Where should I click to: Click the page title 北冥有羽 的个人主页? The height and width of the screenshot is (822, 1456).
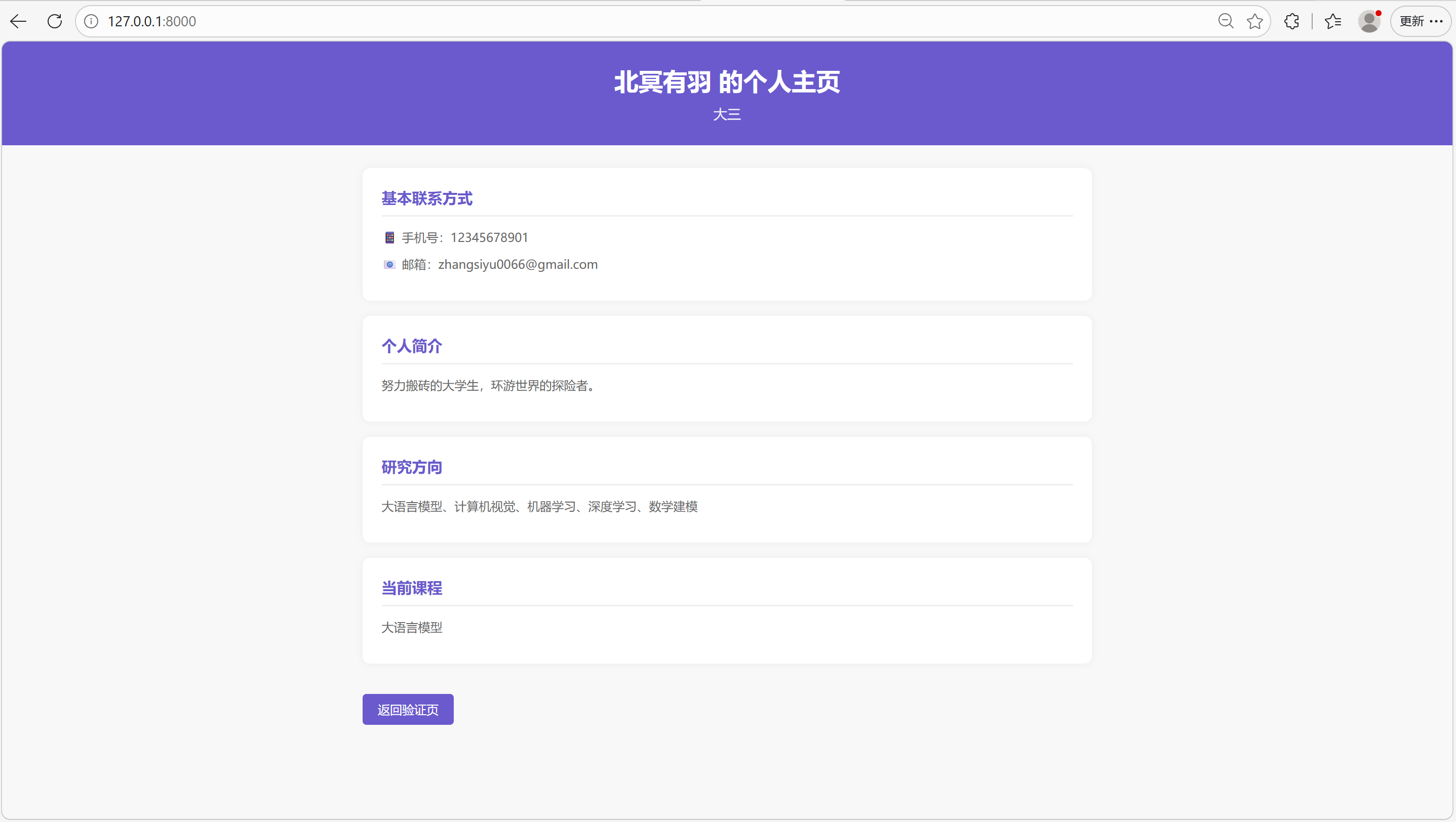727,82
